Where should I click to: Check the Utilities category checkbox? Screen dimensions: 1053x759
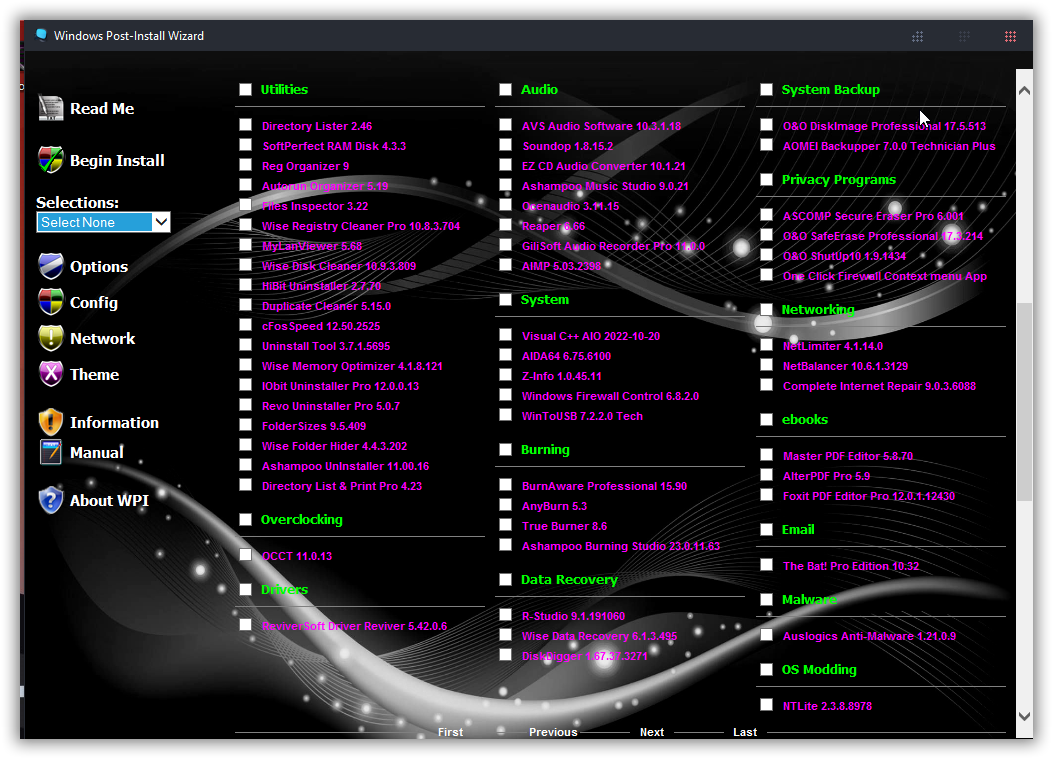click(246, 89)
